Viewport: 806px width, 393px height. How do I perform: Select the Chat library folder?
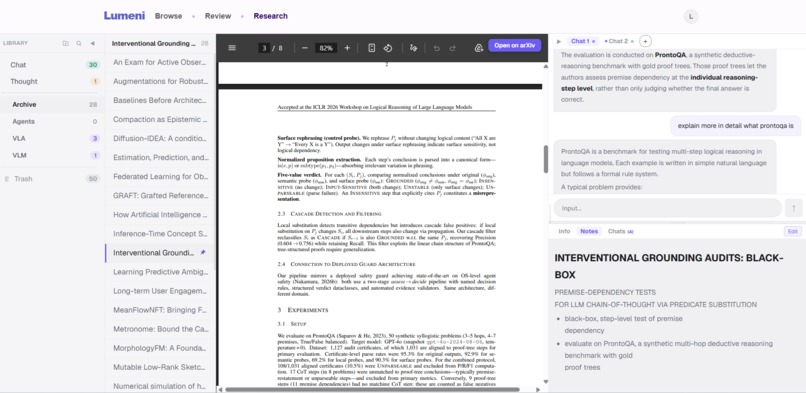[51, 65]
